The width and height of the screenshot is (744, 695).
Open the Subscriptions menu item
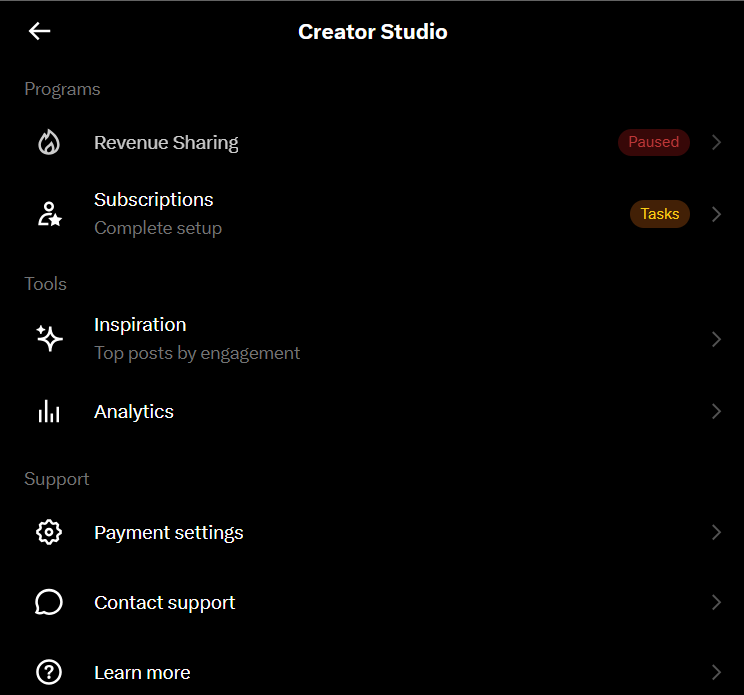click(x=372, y=214)
